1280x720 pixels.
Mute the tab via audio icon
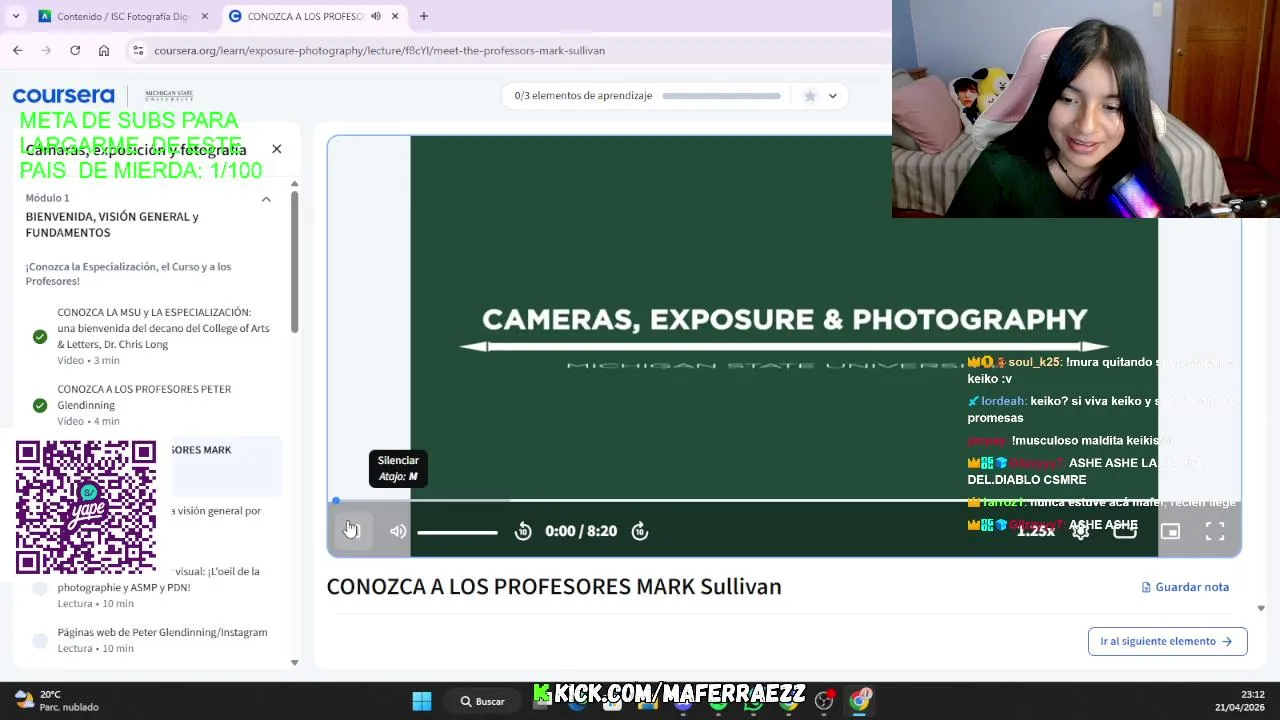click(376, 16)
